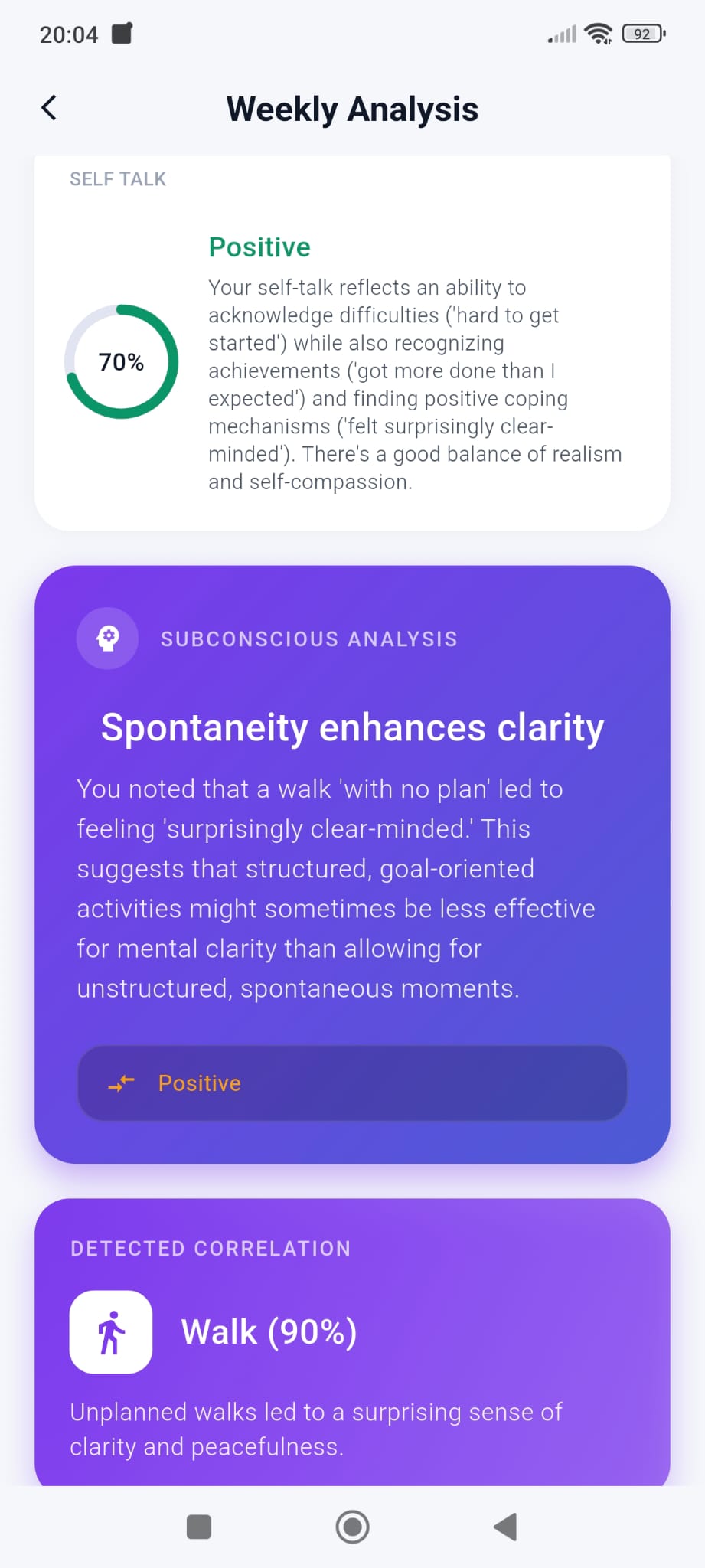Tap the battery indicator showing 92
Screen dimensions: 705x1568
point(642,34)
